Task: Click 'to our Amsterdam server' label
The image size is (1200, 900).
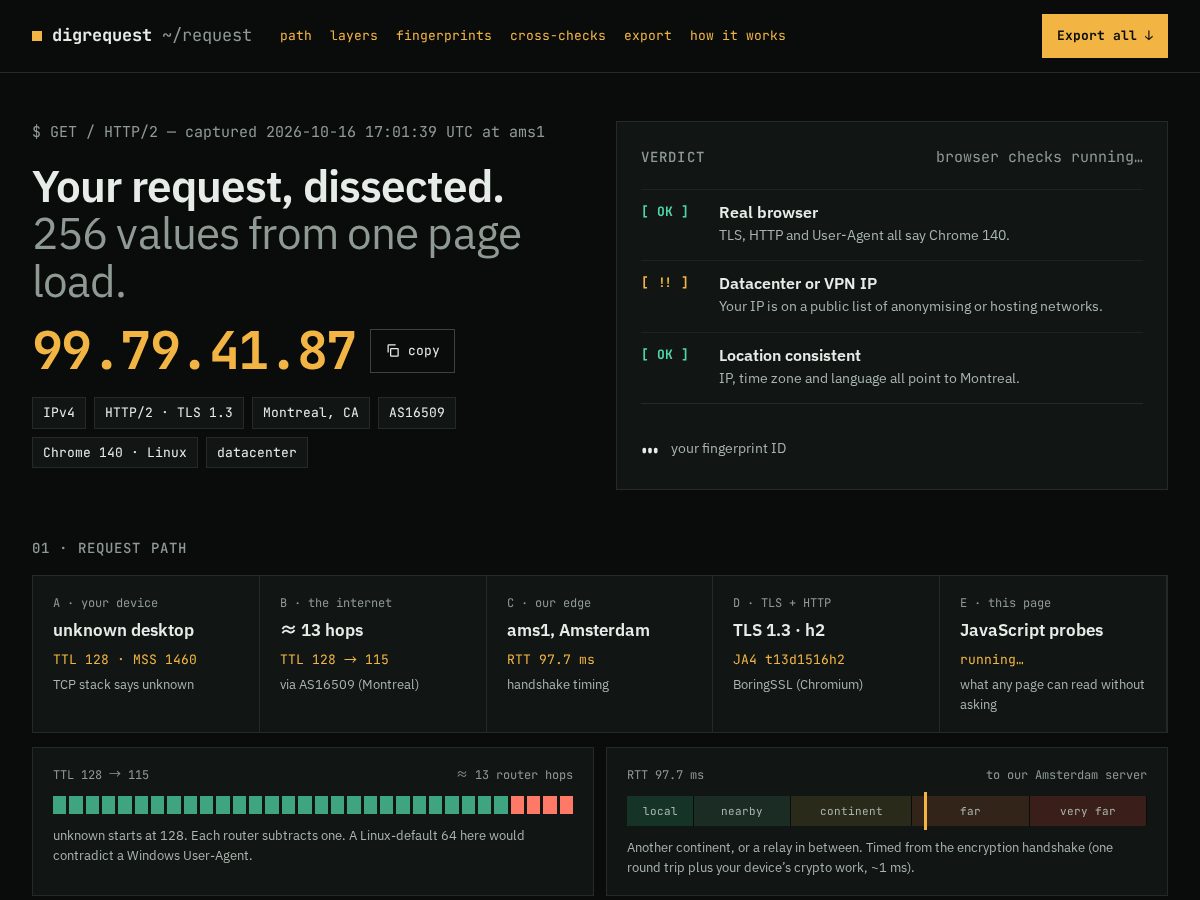Action: [1066, 775]
